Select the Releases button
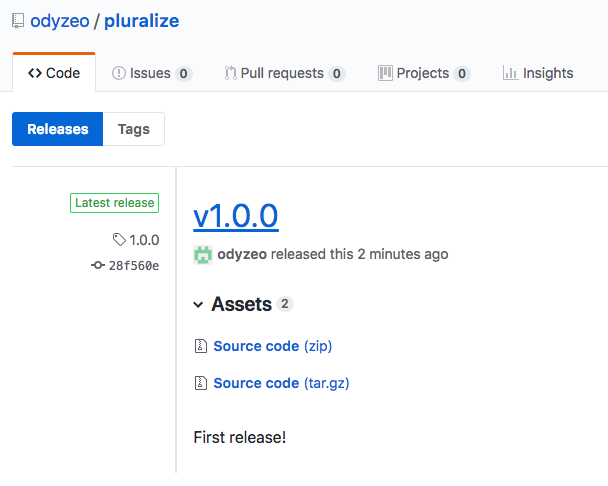The image size is (608, 486). click(x=57, y=129)
